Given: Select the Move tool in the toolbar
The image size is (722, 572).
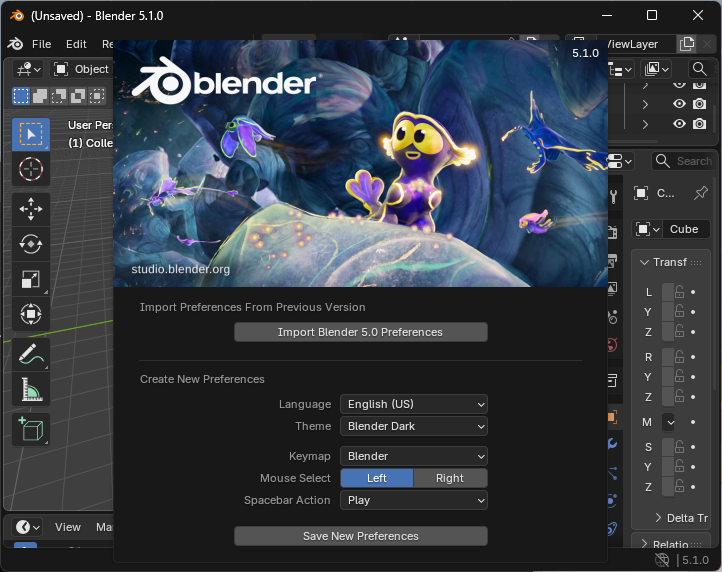Looking at the screenshot, I should pyautogui.click(x=30, y=208).
